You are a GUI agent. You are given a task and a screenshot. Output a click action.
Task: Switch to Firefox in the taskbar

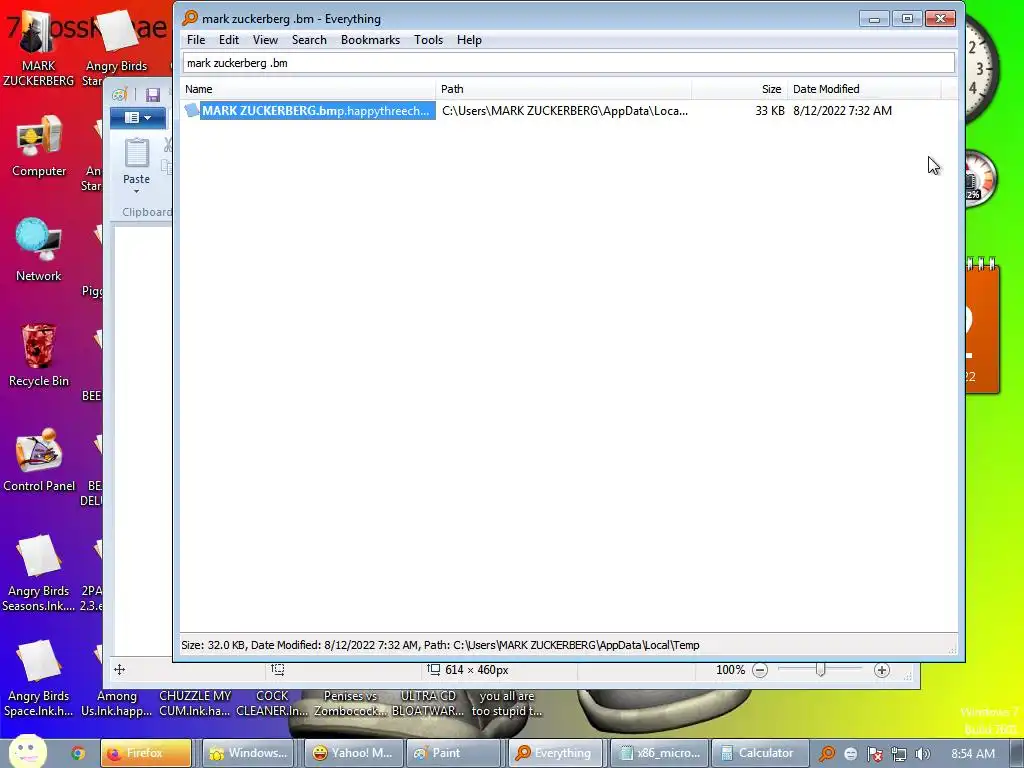[x=146, y=753]
